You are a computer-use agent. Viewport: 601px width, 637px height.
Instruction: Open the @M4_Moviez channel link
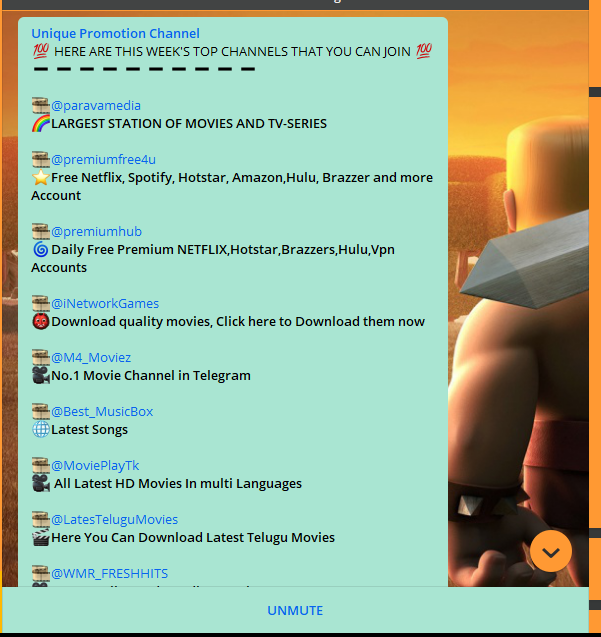[x=91, y=358]
